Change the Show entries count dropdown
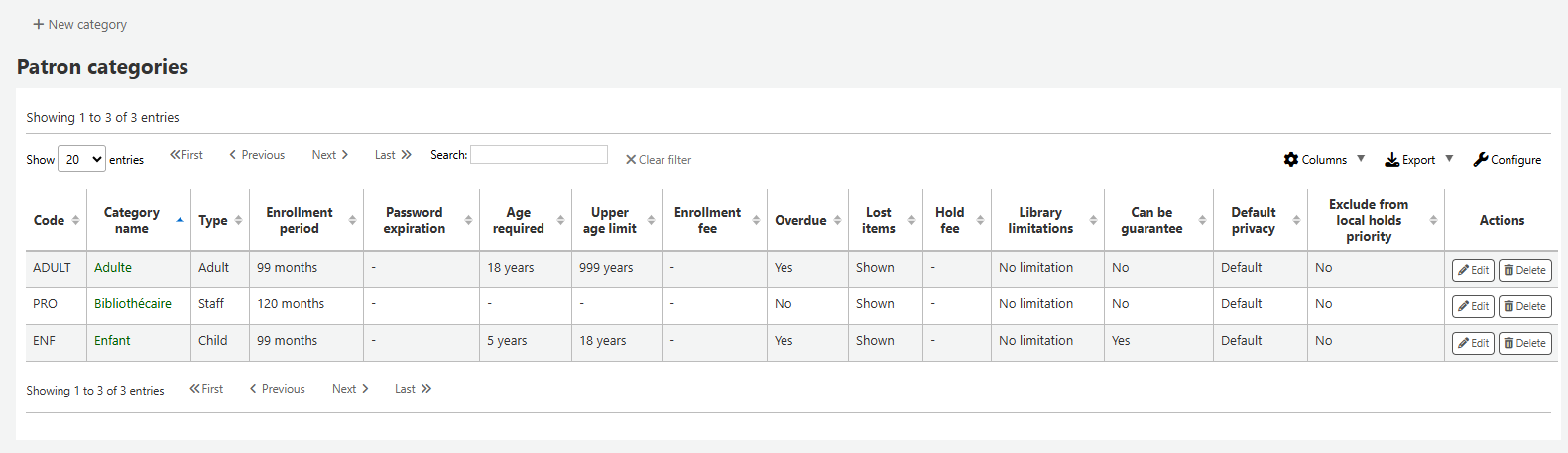 [81, 159]
